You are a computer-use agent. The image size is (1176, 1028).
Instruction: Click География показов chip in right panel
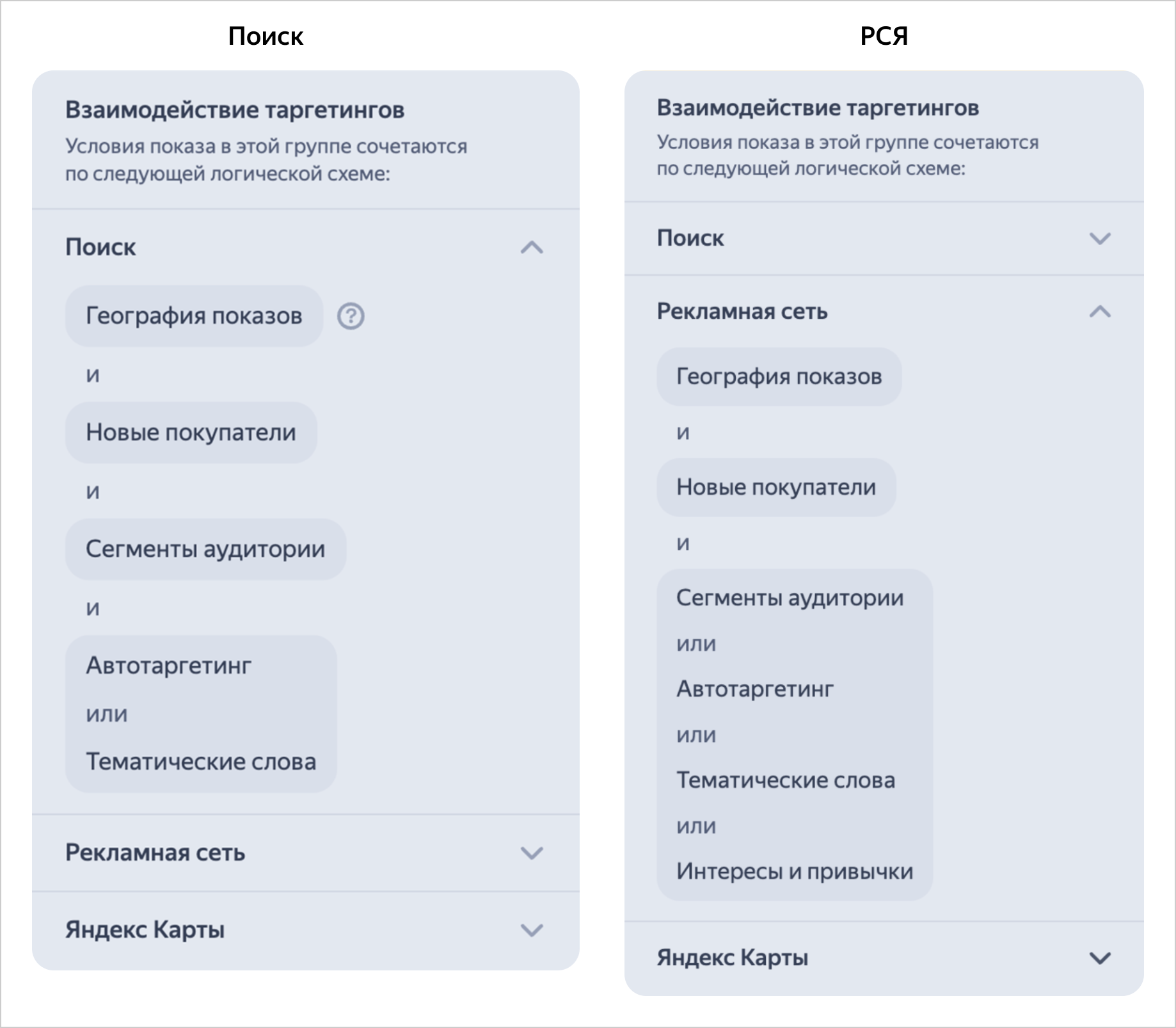pos(779,376)
